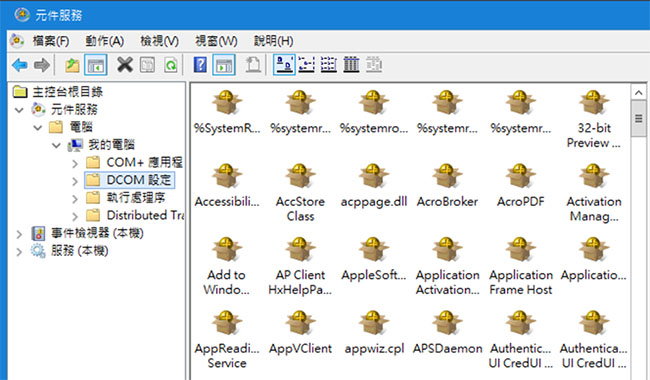
Task: Select the acppage.dll item
Action: (374, 186)
